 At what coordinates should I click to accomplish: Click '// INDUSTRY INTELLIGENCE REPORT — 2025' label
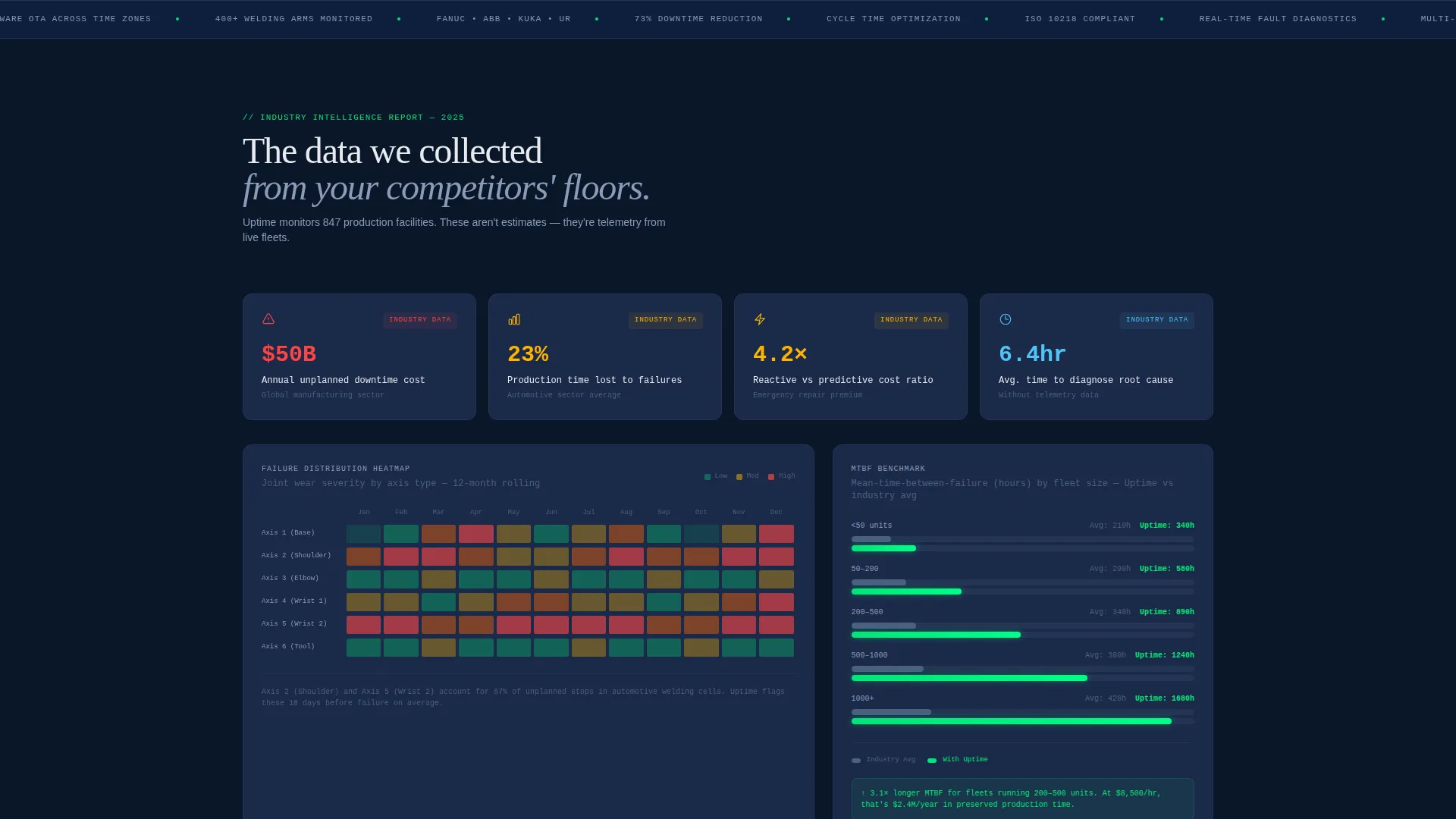click(x=353, y=118)
